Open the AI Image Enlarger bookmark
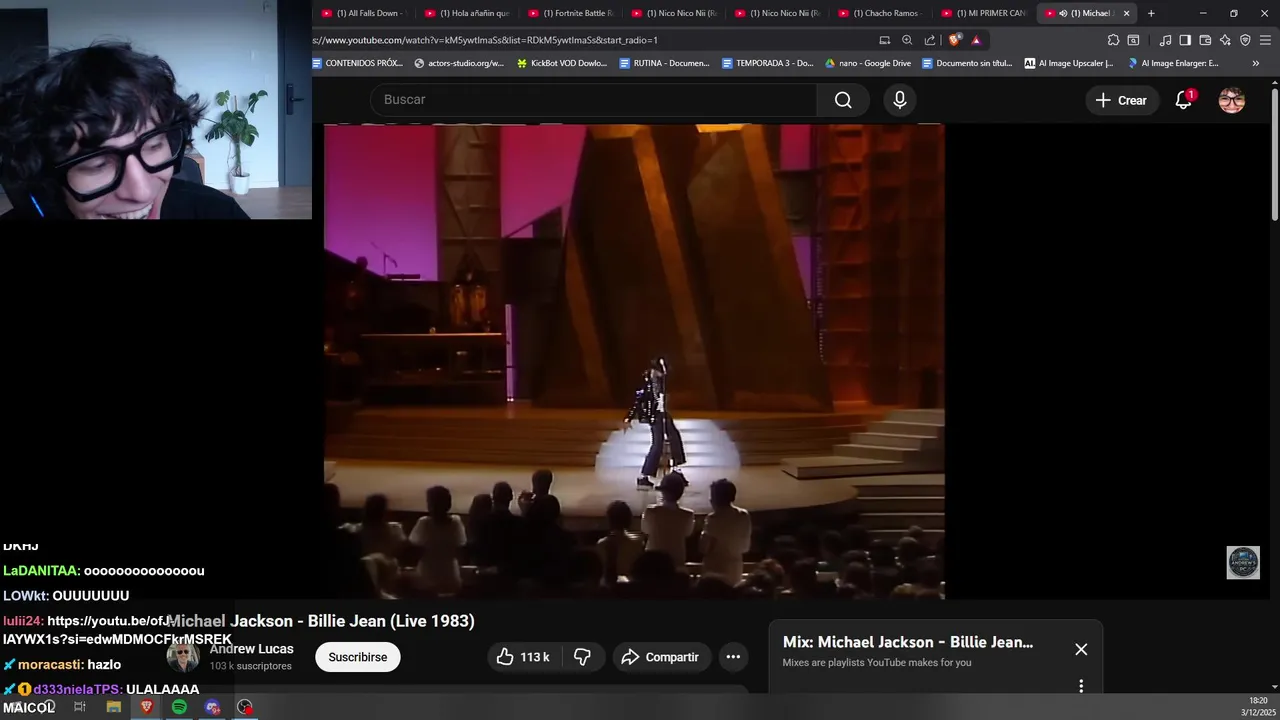The image size is (1280, 720). [x=1173, y=63]
